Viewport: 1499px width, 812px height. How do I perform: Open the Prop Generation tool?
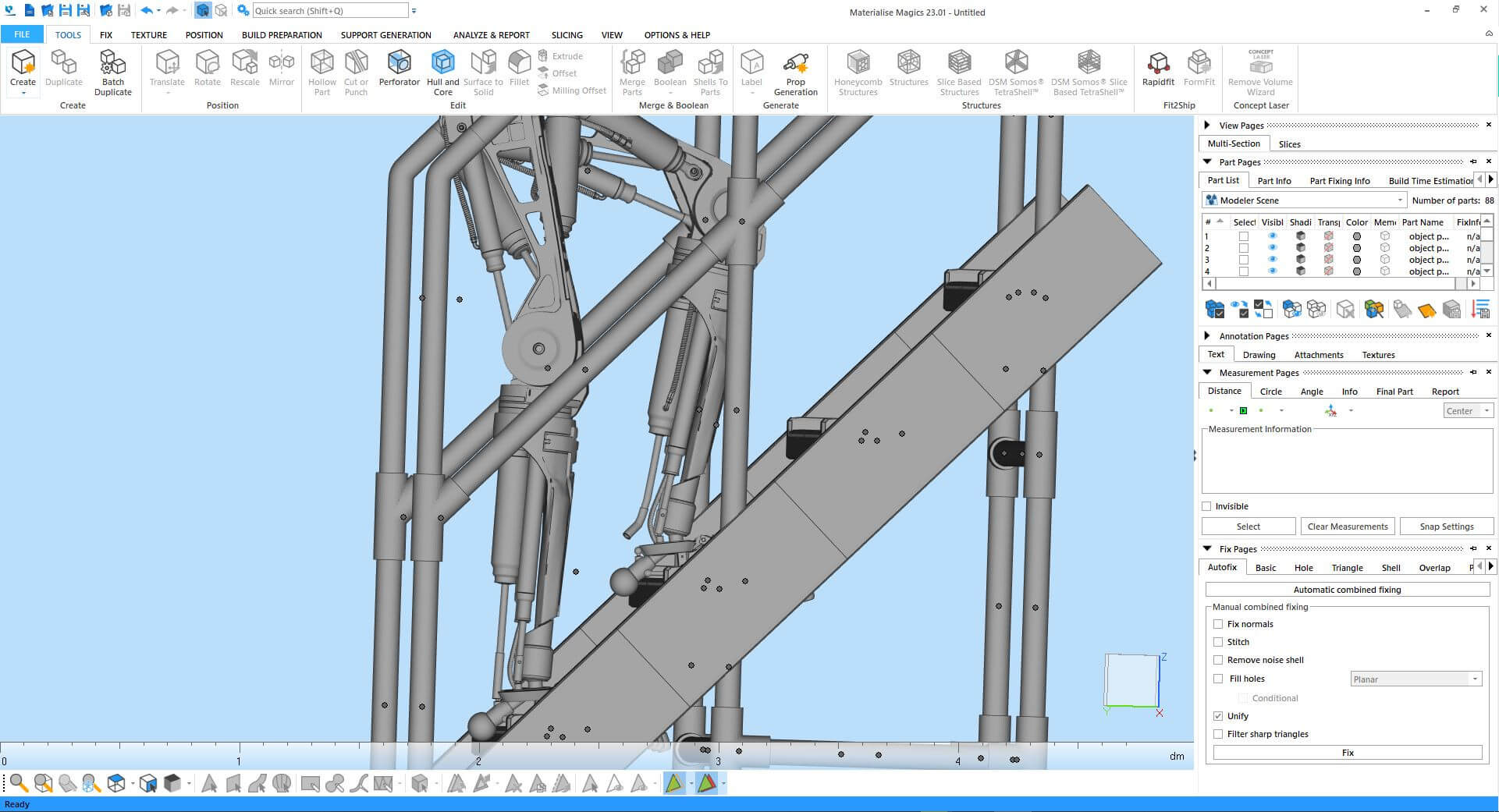[795, 62]
